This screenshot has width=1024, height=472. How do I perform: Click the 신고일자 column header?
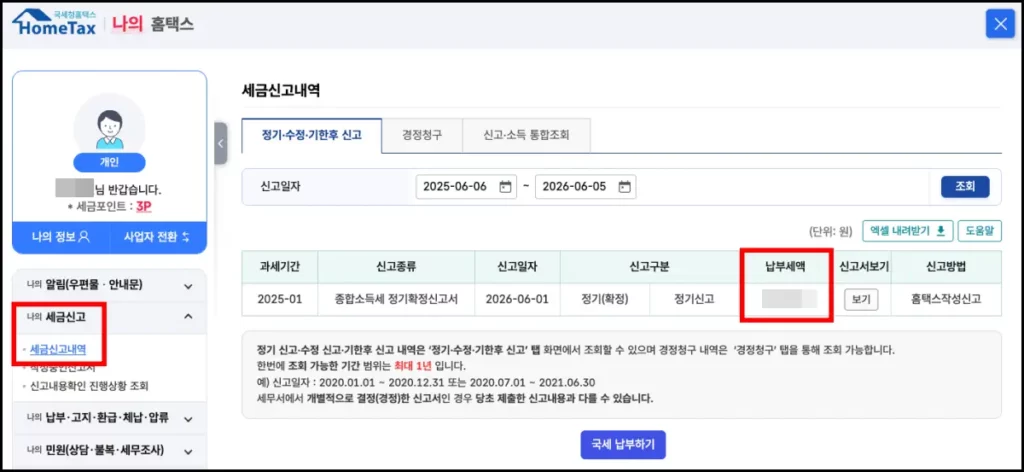pyautogui.click(x=517, y=267)
